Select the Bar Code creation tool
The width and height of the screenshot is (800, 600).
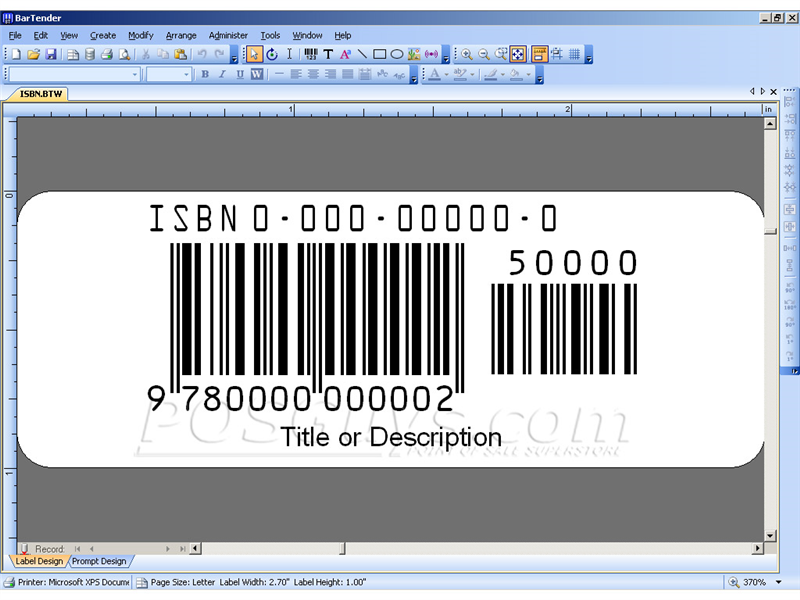[x=311, y=54]
